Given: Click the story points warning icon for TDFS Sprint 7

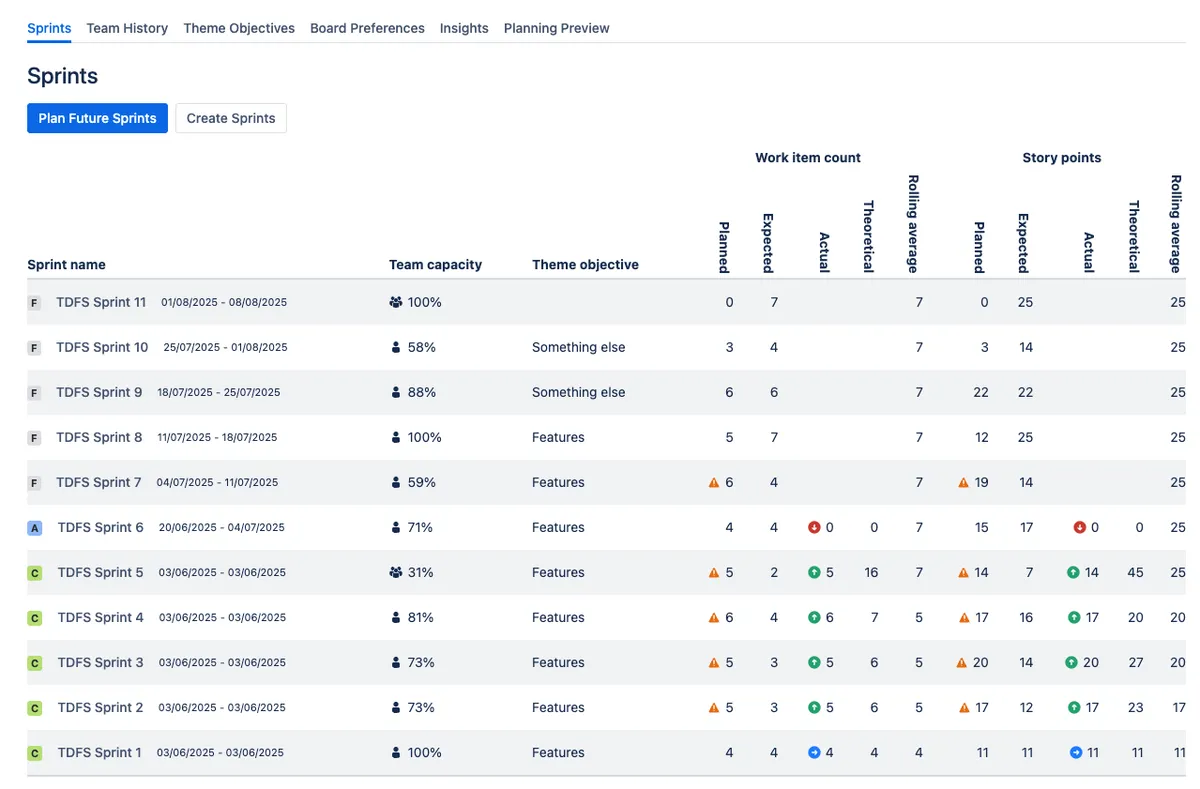Looking at the screenshot, I should (964, 482).
